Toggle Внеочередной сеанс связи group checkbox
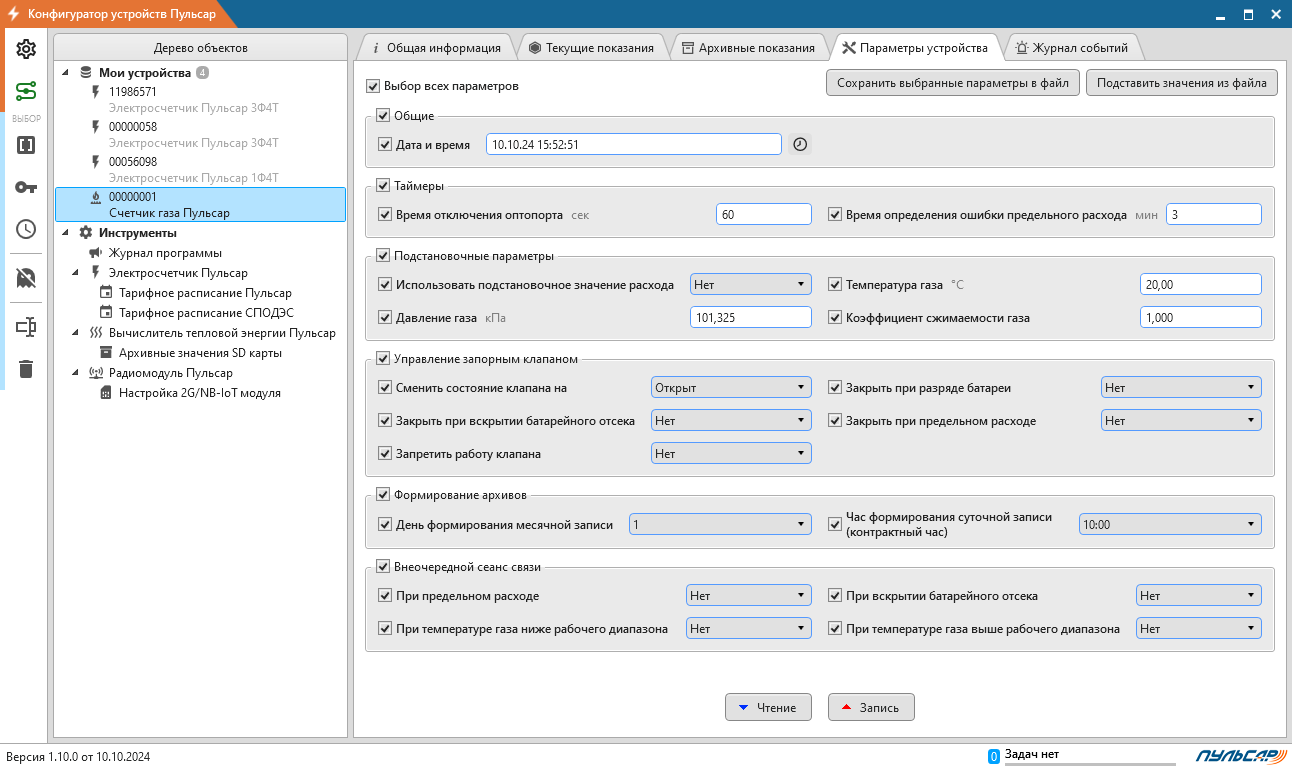The height and width of the screenshot is (769, 1292). point(382,566)
